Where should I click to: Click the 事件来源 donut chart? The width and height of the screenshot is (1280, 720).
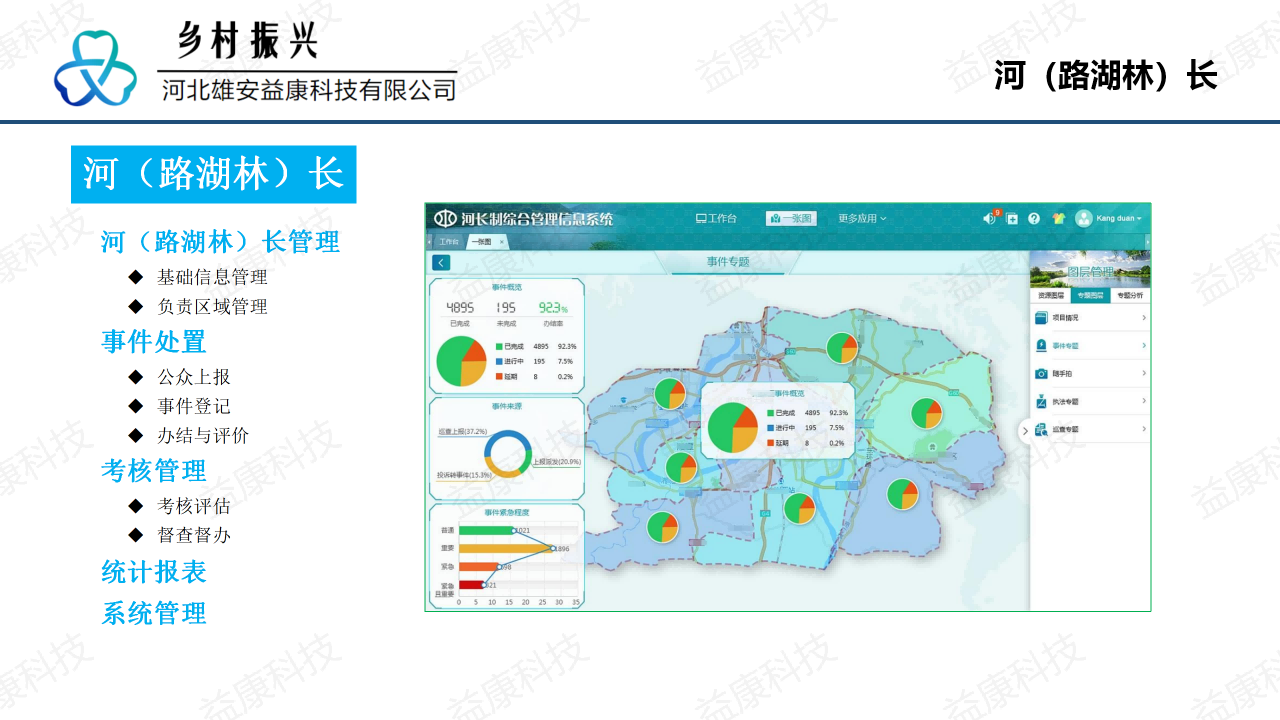[508, 453]
